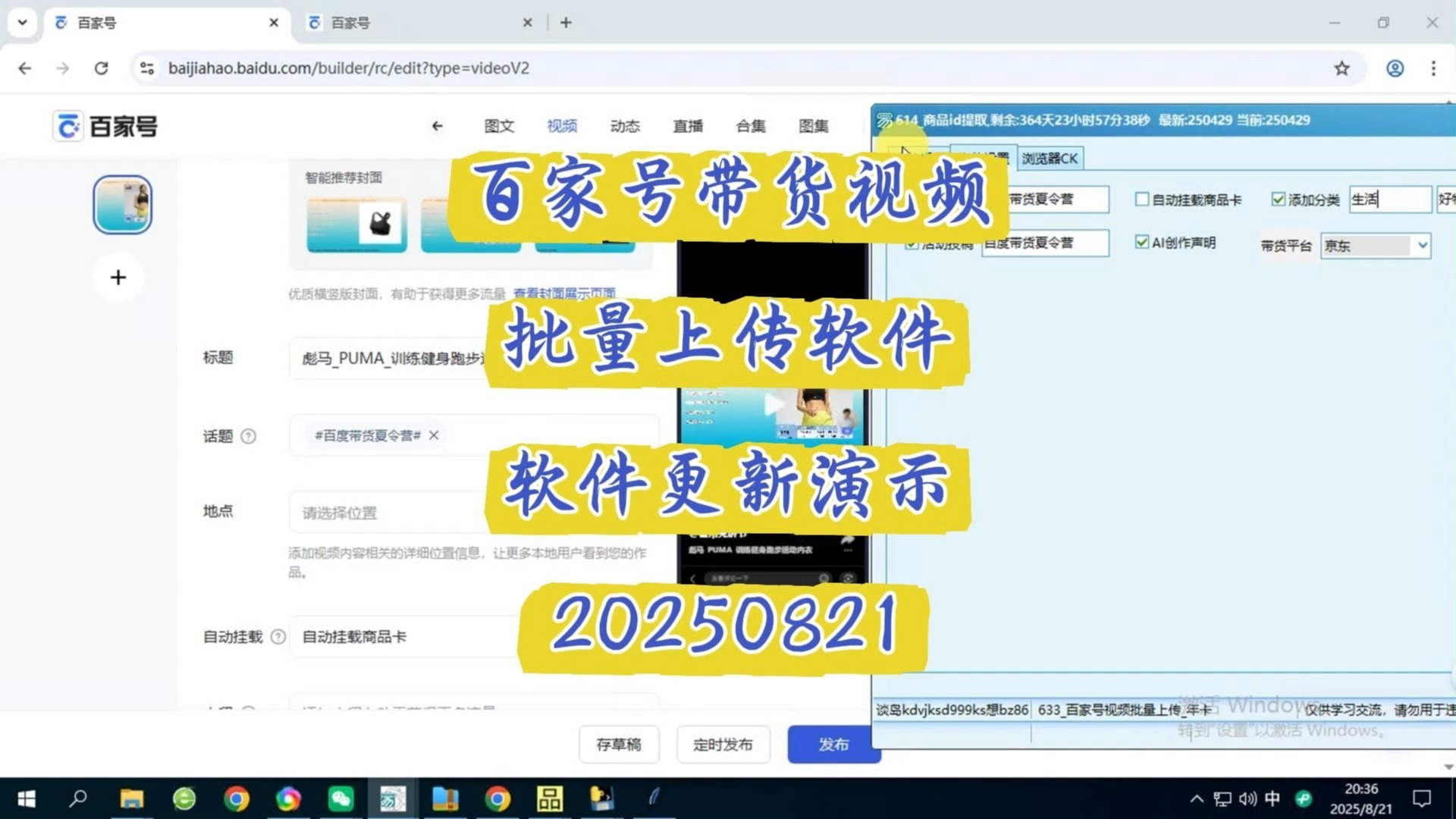Open the Chrome three-dot menu
The height and width of the screenshot is (819, 1456).
pyautogui.click(x=1433, y=68)
